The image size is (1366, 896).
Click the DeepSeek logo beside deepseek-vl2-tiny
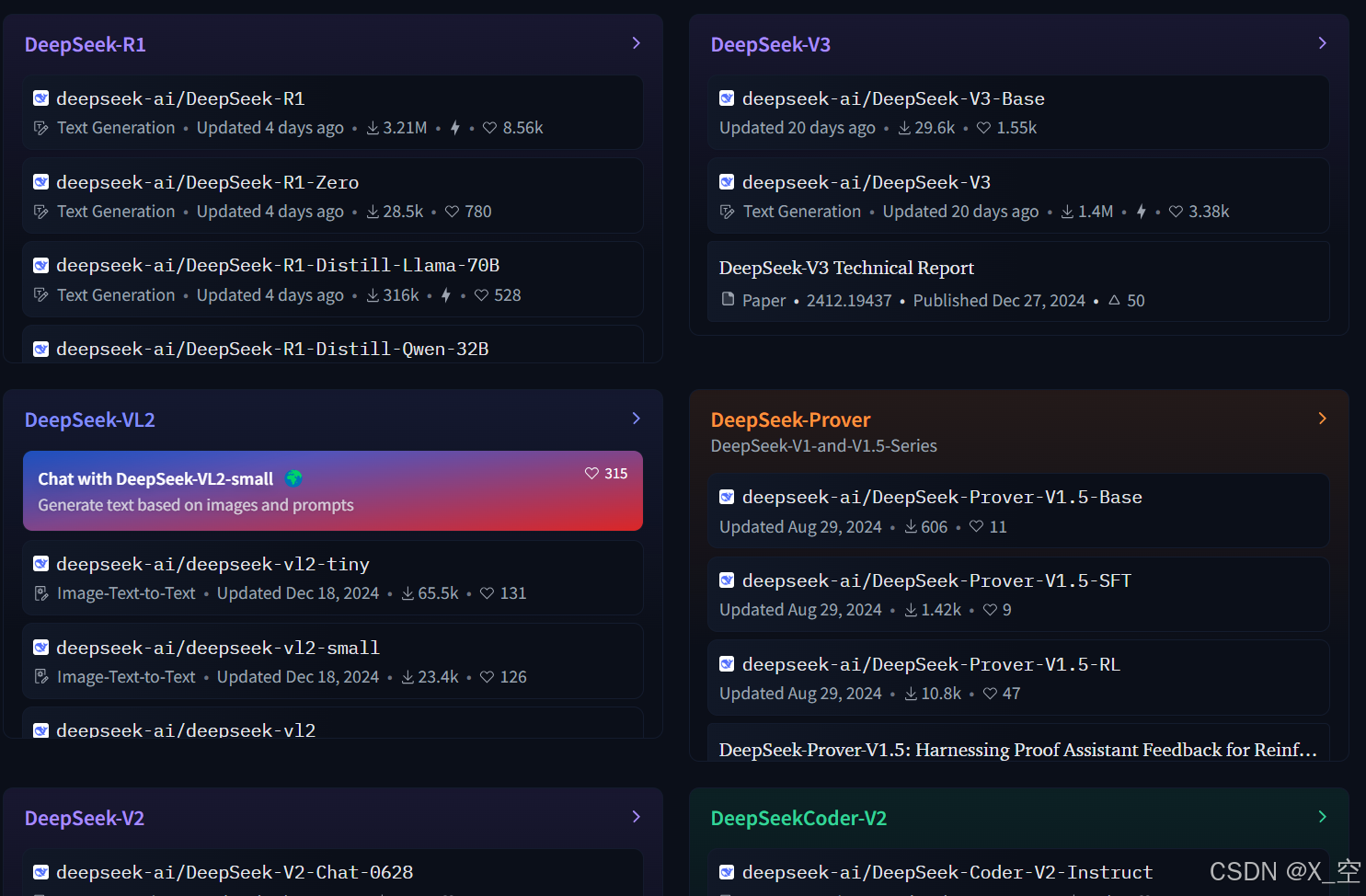tap(41, 564)
